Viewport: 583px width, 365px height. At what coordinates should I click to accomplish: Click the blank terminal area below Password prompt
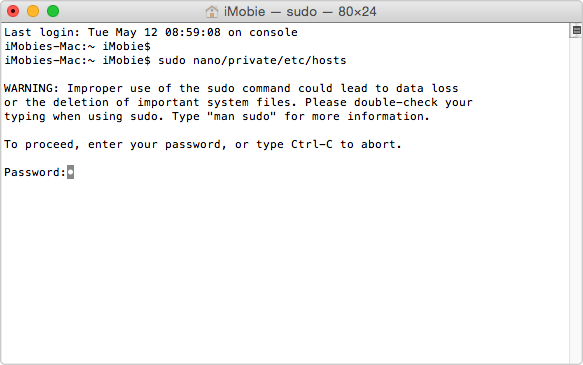285,271
